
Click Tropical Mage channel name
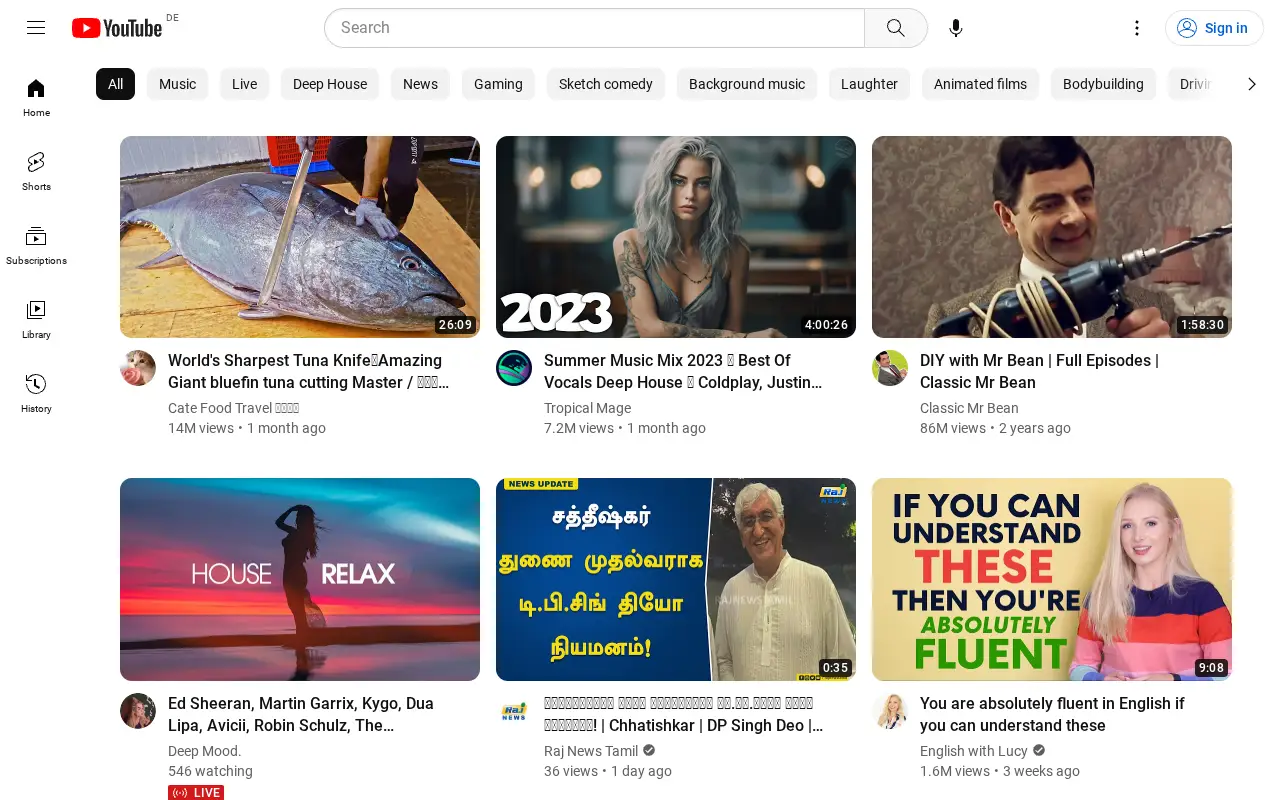coord(587,408)
